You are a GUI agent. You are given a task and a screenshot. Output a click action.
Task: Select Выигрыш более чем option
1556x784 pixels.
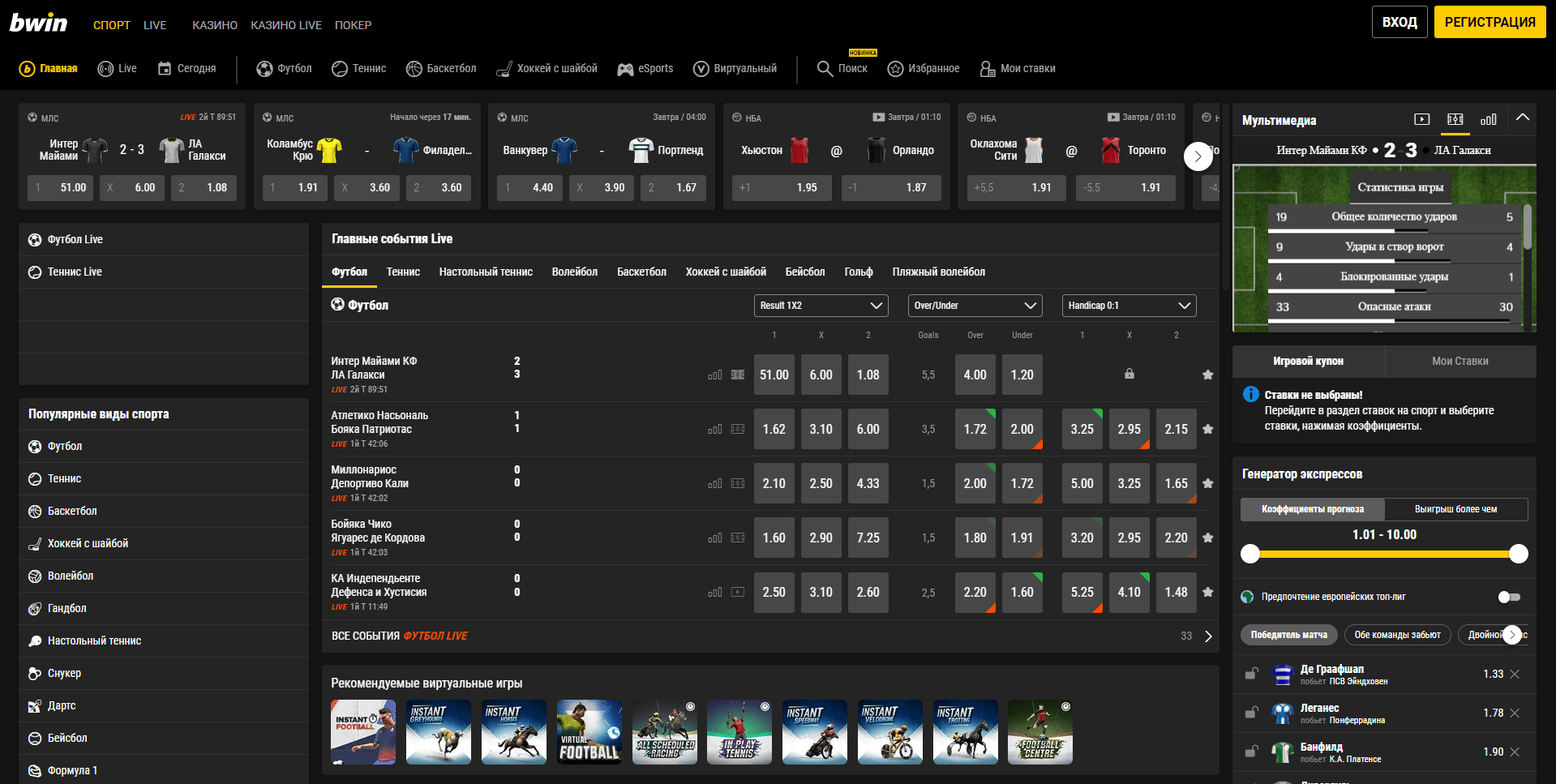coord(1455,509)
